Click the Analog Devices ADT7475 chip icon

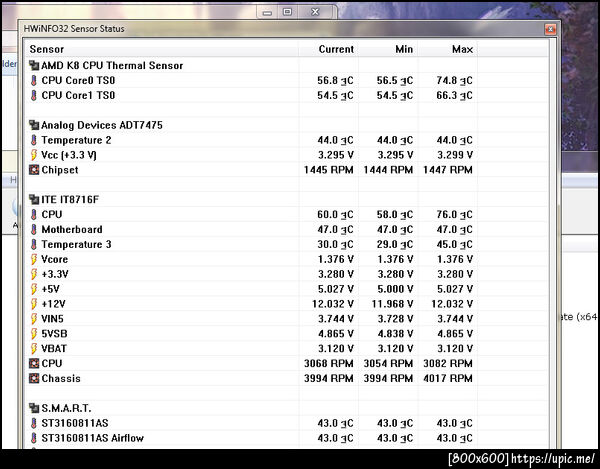click(x=34, y=125)
